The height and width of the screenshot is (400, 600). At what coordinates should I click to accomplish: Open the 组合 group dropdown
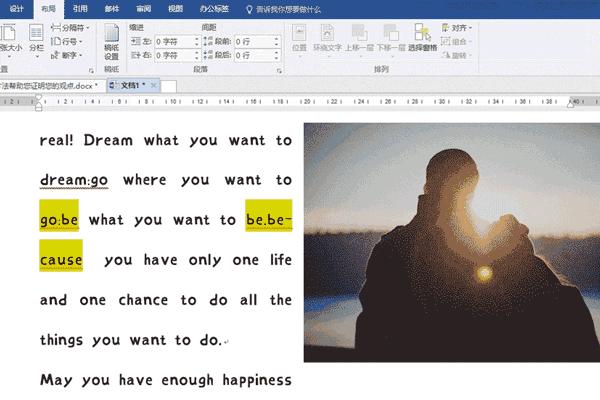click(x=456, y=41)
